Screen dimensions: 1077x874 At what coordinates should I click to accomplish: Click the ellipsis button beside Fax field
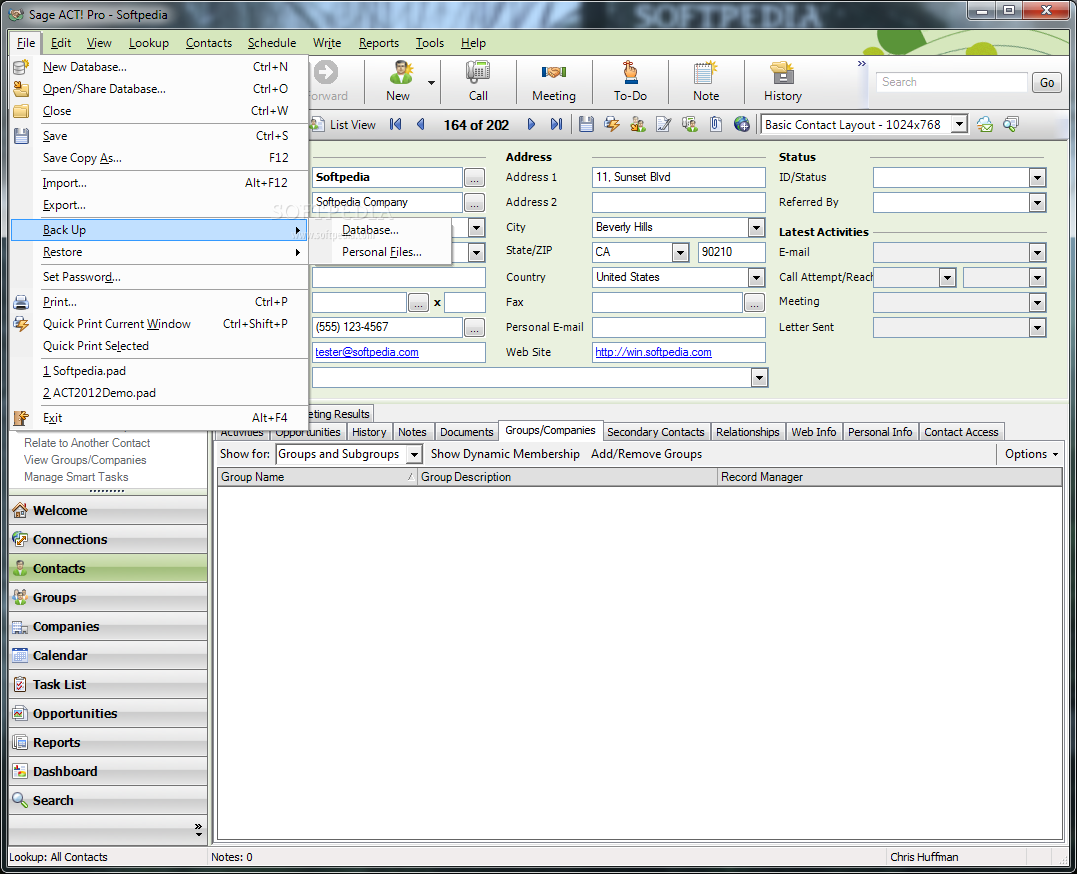coord(754,303)
